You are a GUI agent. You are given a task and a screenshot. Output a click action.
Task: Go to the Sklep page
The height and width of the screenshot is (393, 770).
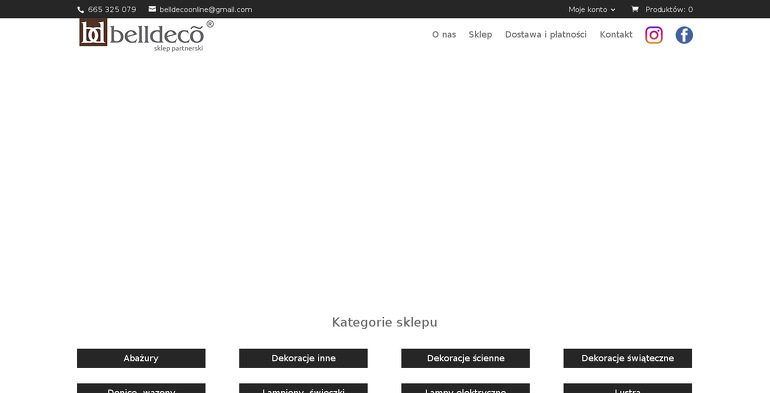(480, 34)
